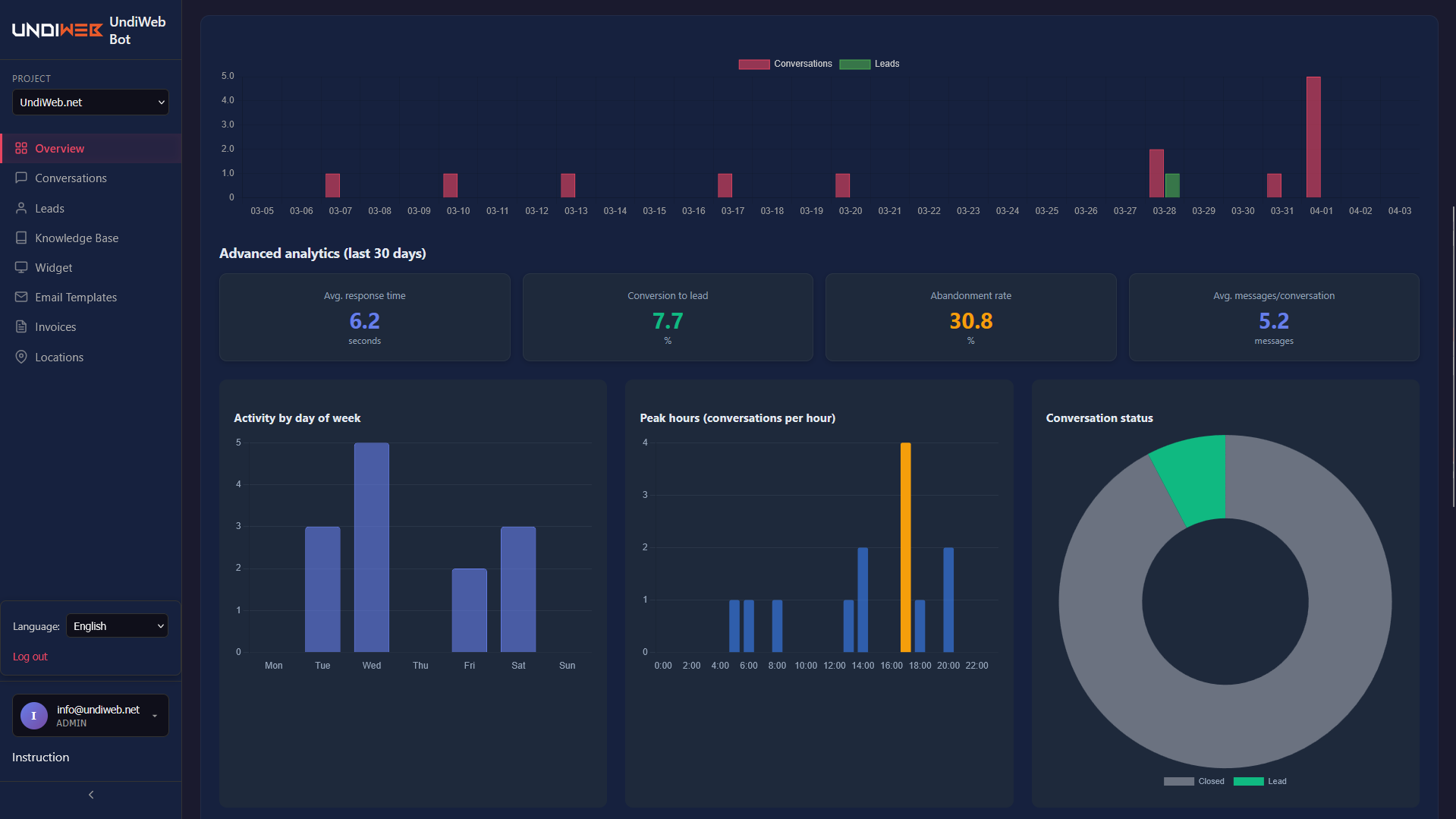Viewport: 1456px width, 819px height.
Task: Click the Invoices document icon
Action: pos(20,326)
